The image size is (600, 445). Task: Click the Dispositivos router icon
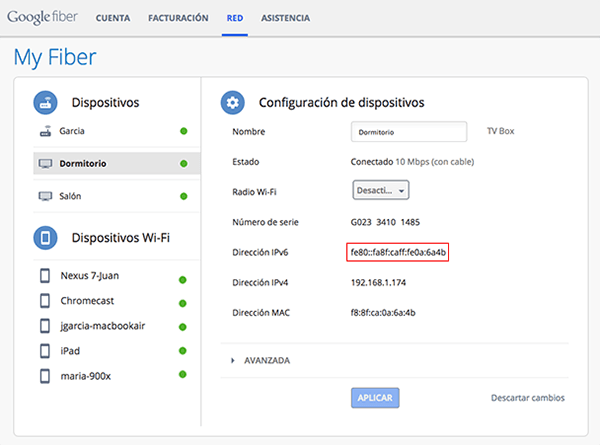(x=46, y=102)
